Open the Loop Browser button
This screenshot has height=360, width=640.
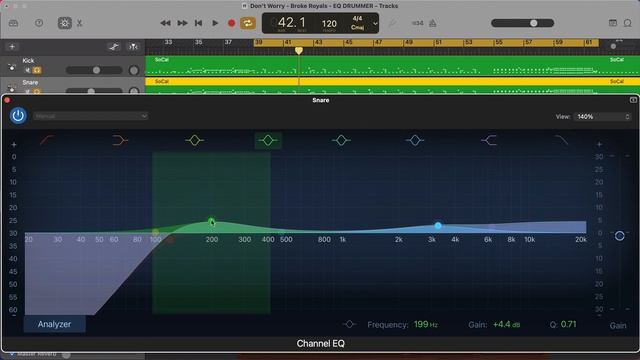click(x=628, y=23)
